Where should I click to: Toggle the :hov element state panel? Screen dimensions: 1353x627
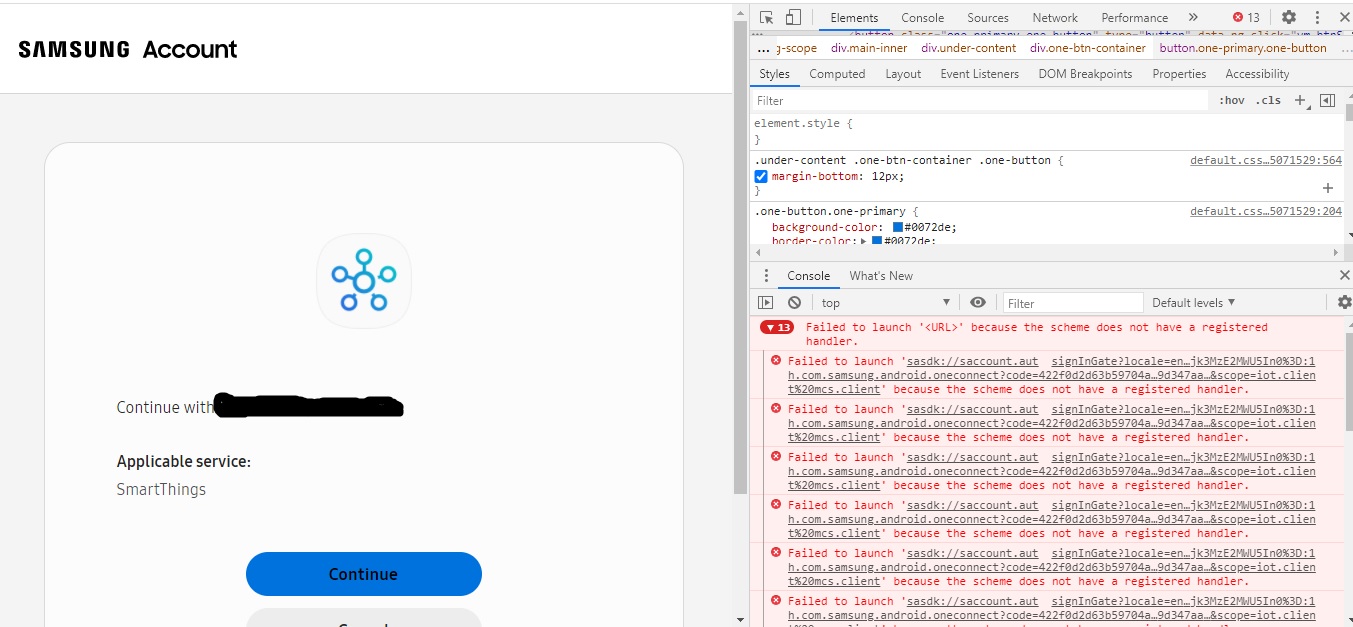tap(1231, 100)
